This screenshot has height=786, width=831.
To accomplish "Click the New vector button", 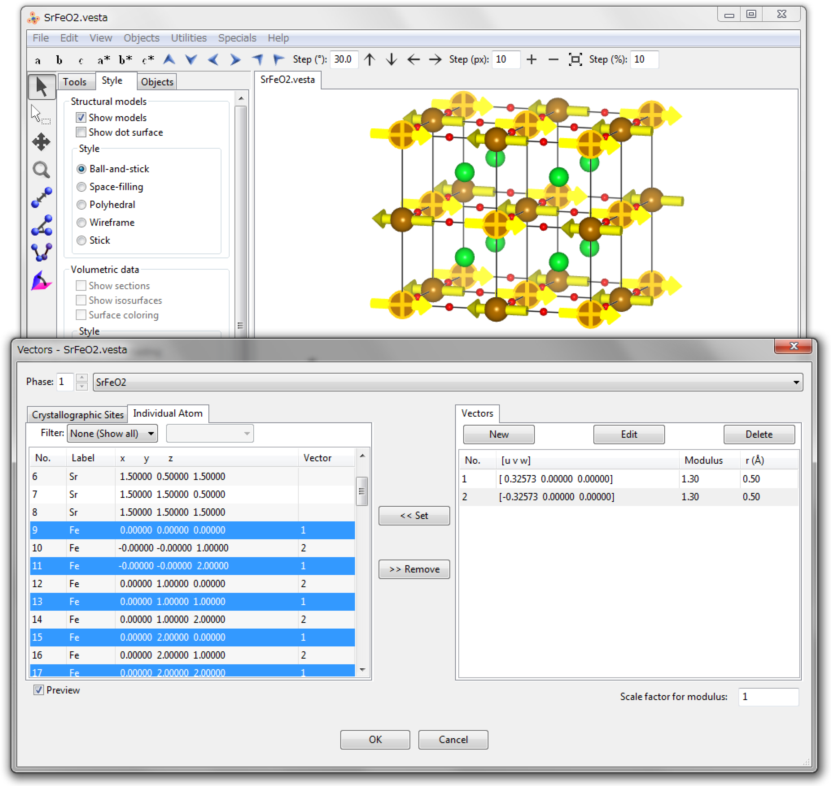I will click(499, 435).
